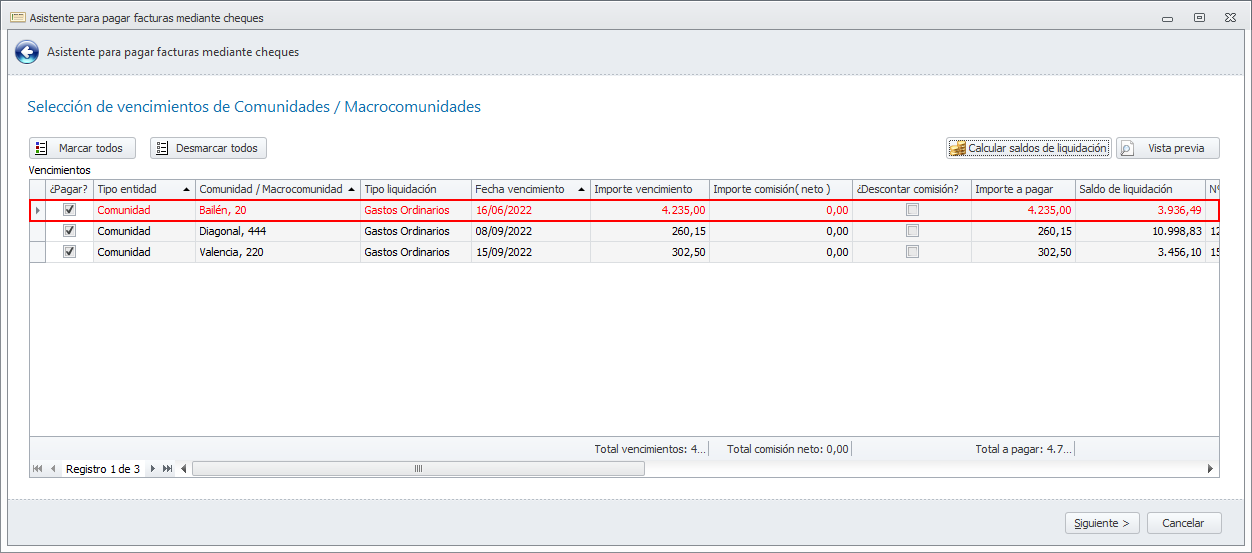Viewport: 1252px width, 553px height.
Task: Check ¿Descontar comisión? for Valencia, 220 row
Action: click(x=912, y=252)
